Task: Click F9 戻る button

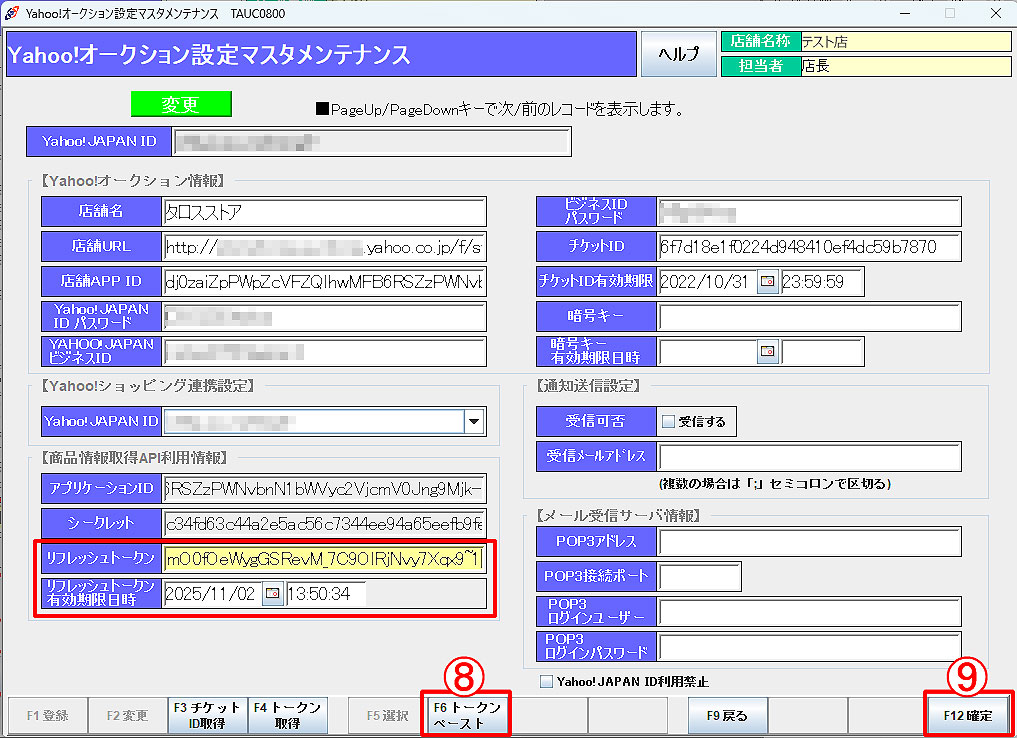Action: 727,716
